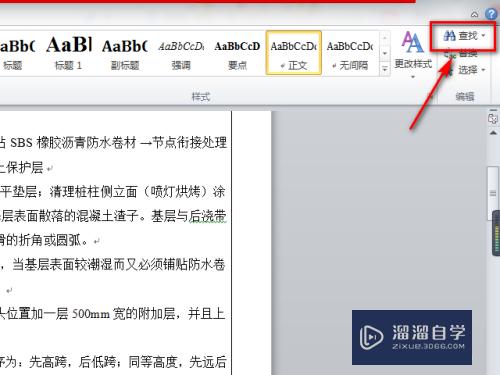Click text '的折角或圆弧' in document
The height and width of the screenshot is (375, 500).
pyautogui.click(x=44, y=240)
